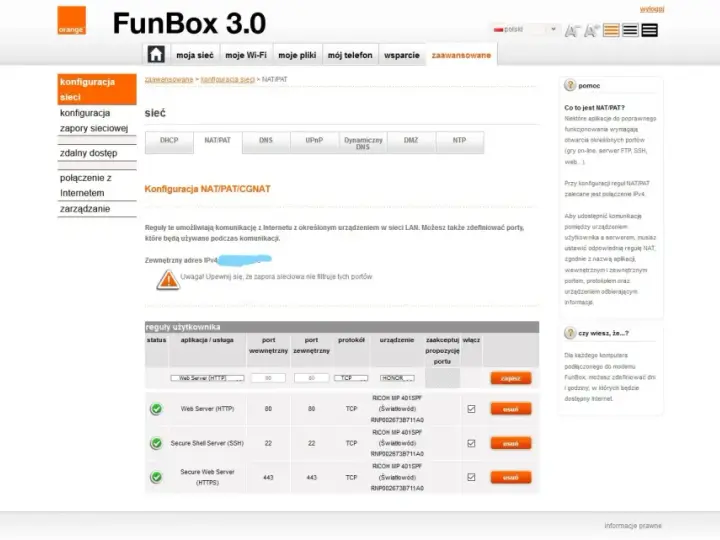The image size is (720, 540).
Task: Click the green status icon for Secure Web Server
Action: [x=156, y=477]
